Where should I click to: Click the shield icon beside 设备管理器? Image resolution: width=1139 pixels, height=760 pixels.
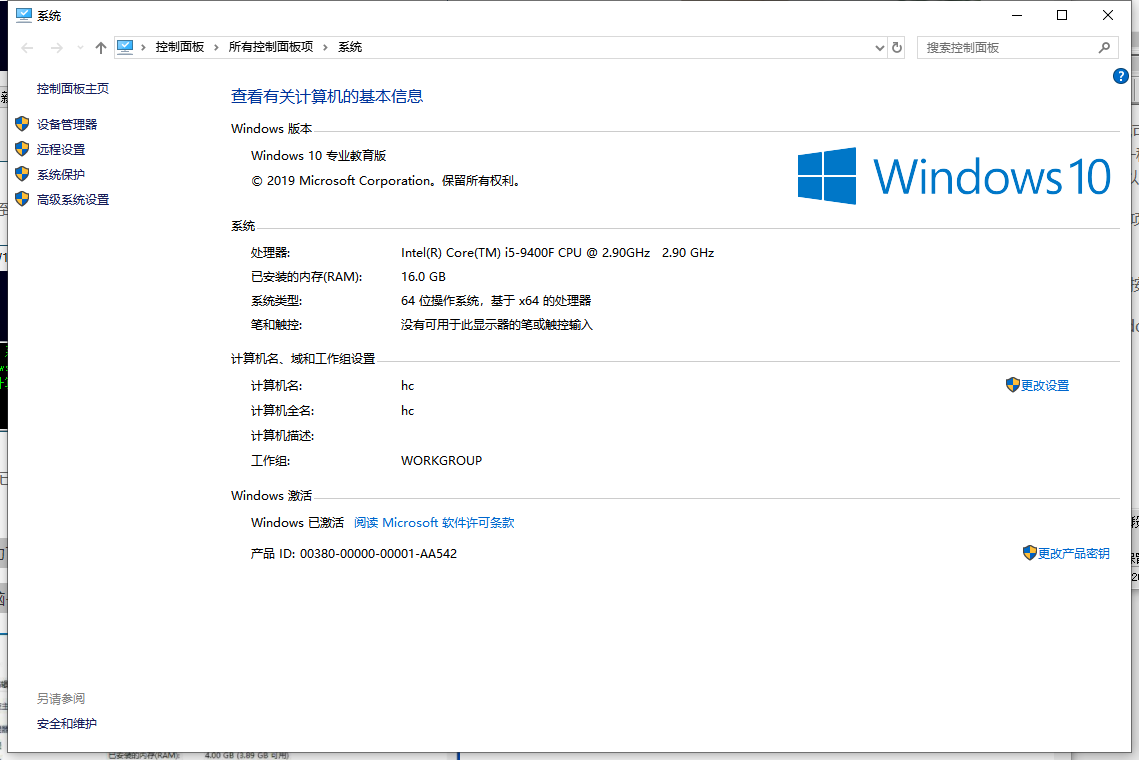22,124
